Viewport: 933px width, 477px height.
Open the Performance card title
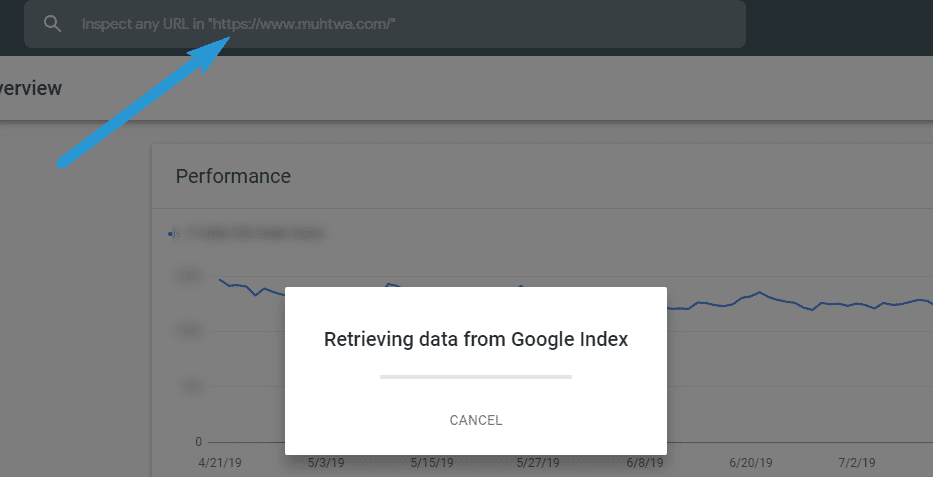[233, 176]
